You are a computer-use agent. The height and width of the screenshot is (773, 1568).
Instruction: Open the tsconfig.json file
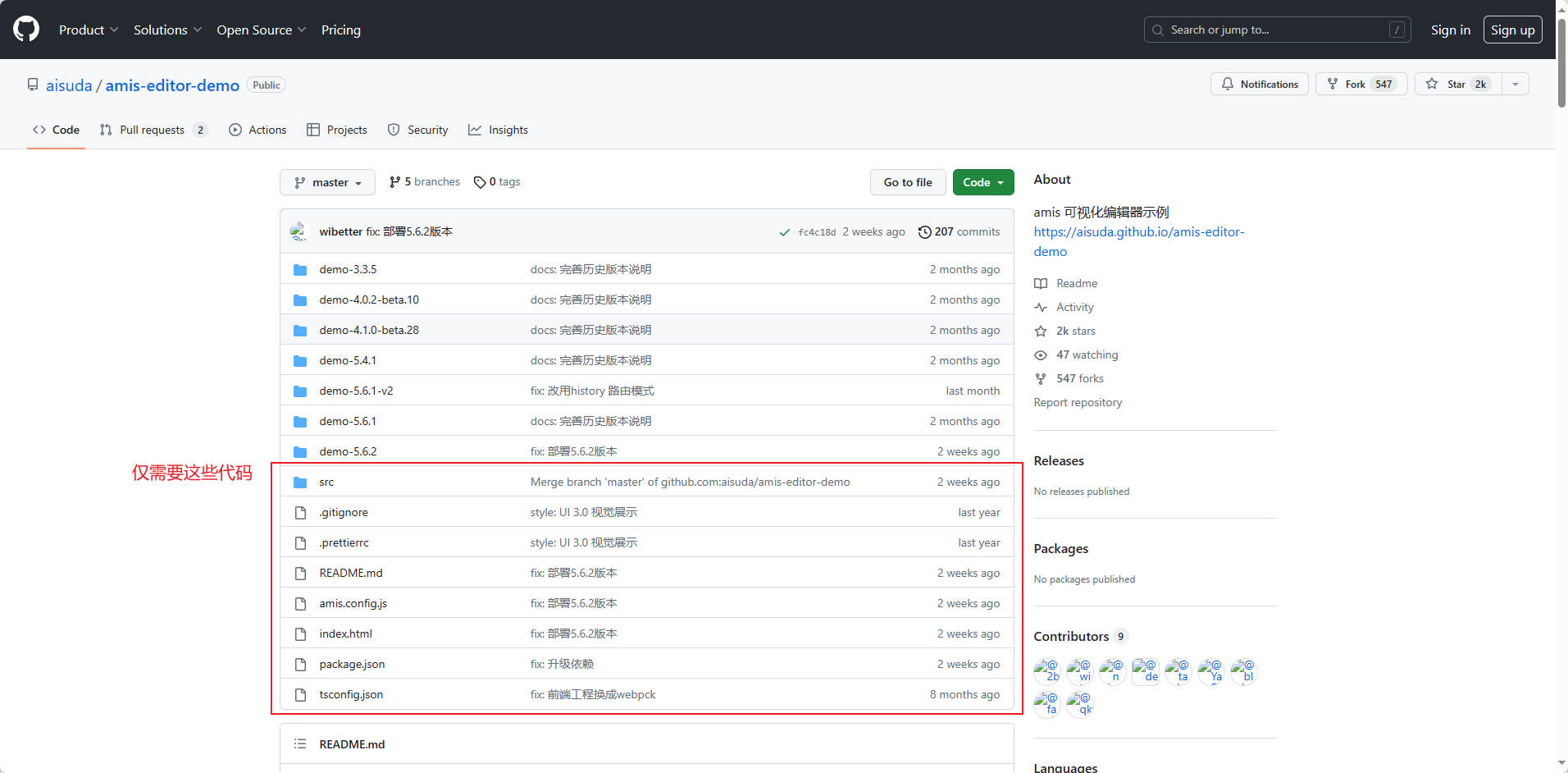pos(351,694)
